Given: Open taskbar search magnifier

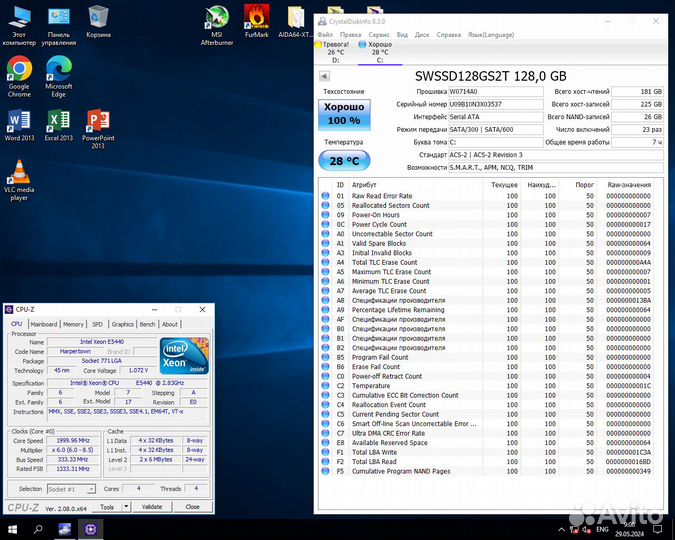Looking at the screenshot, I should coord(38,529).
